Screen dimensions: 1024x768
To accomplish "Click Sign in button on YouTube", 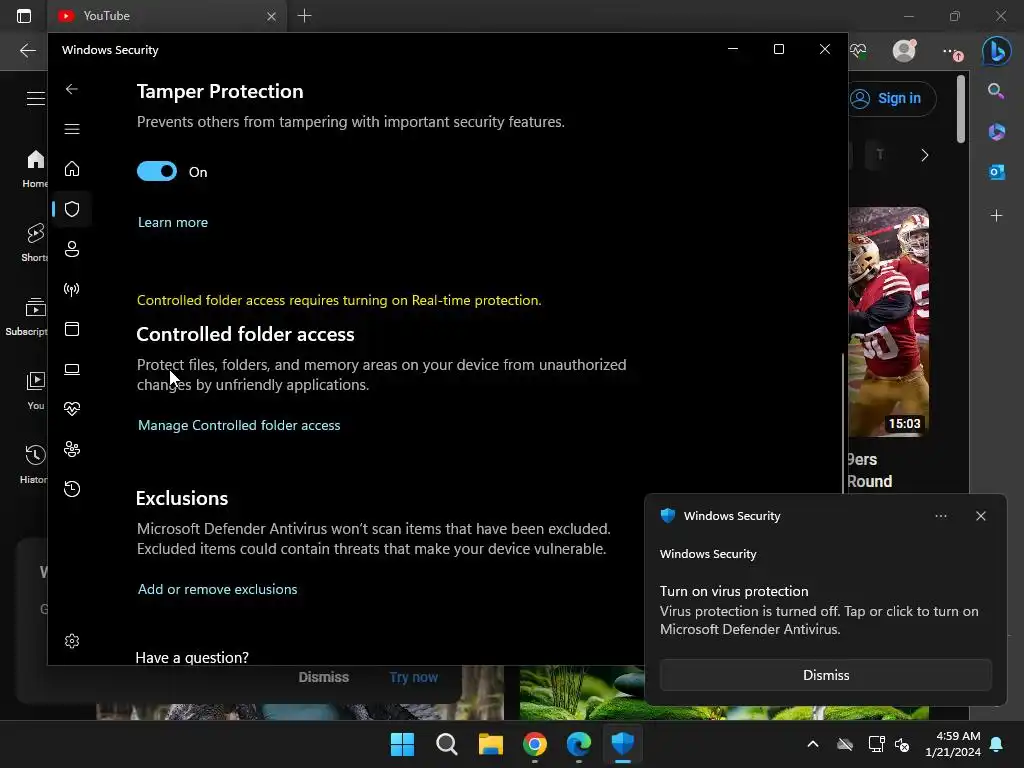I will (891, 99).
